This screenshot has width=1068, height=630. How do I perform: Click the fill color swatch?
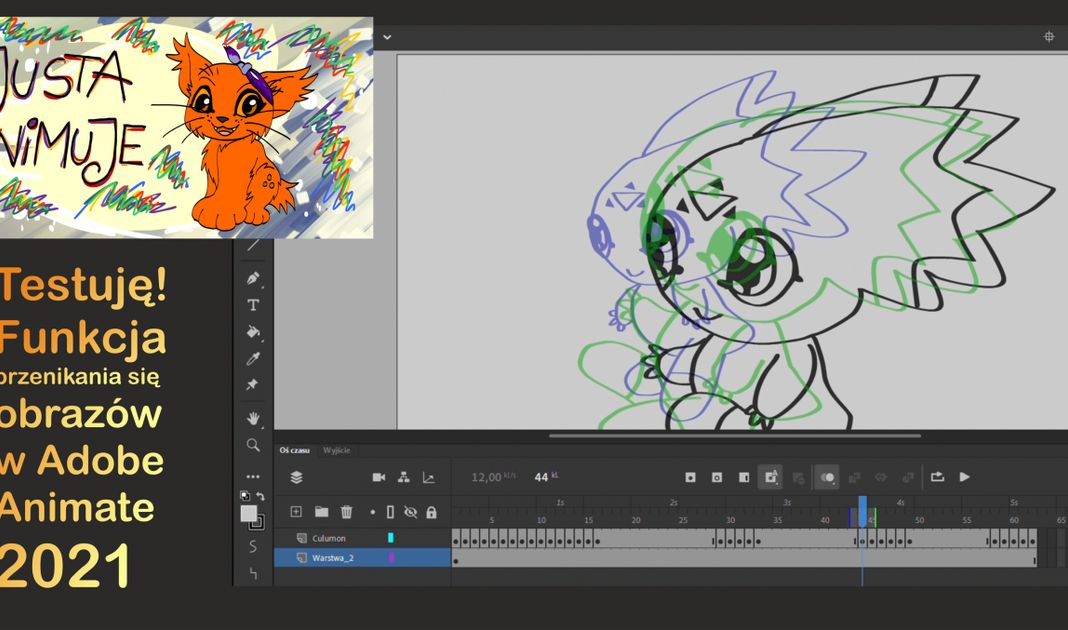pyautogui.click(x=249, y=514)
